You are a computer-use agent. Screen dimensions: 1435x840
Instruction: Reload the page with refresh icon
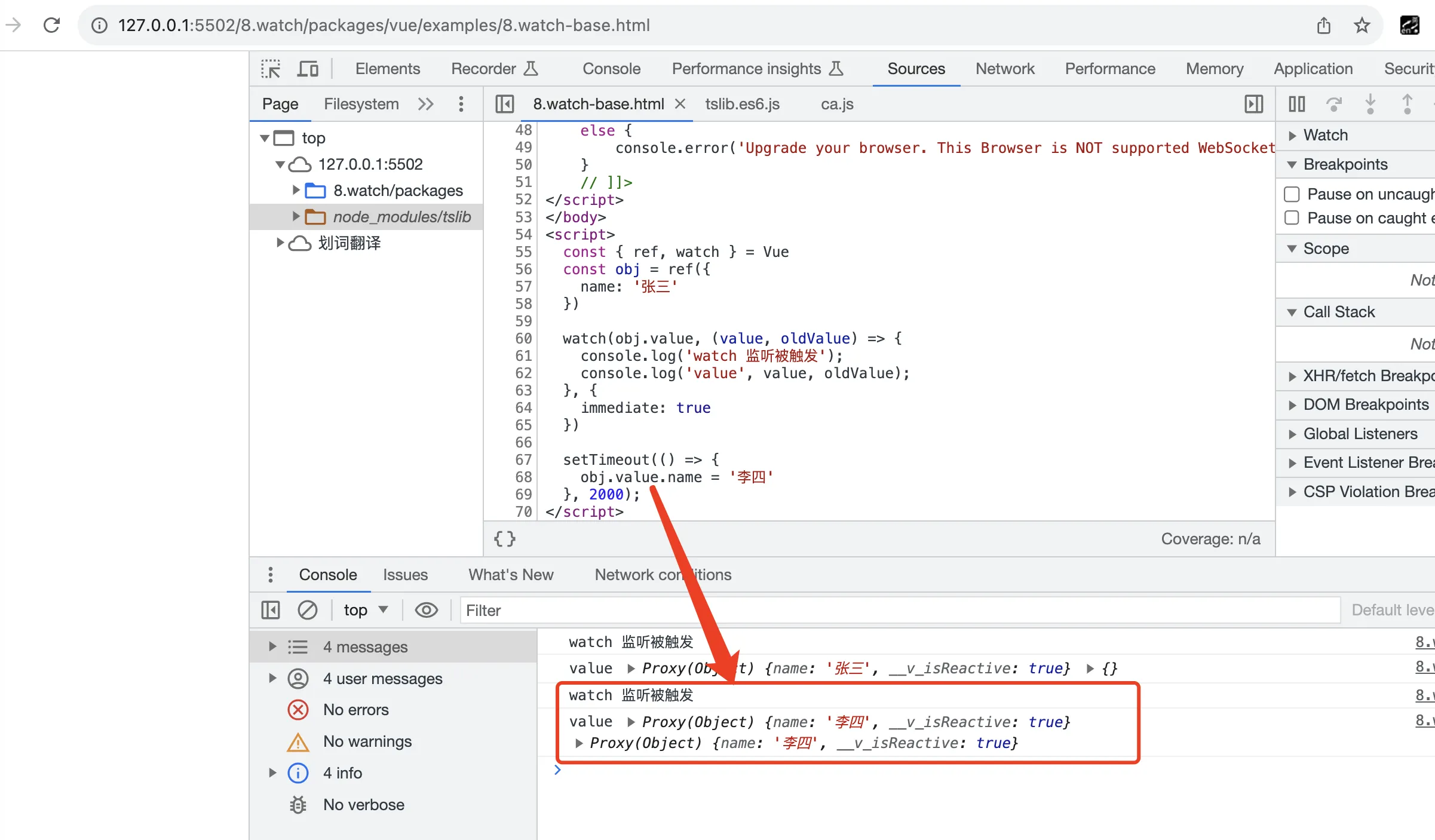(x=52, y=25)
